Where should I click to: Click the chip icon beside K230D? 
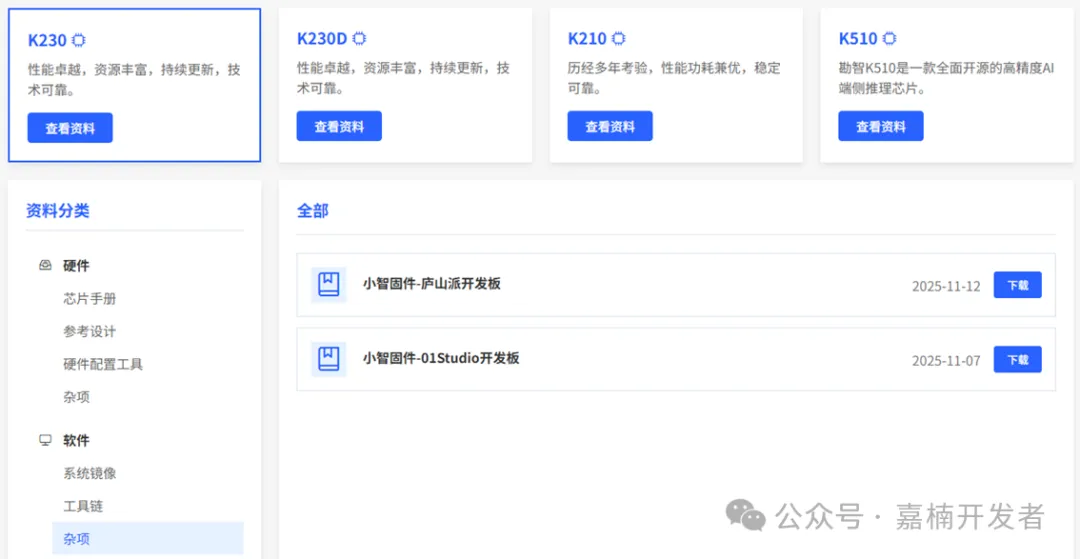click(359, 39)
